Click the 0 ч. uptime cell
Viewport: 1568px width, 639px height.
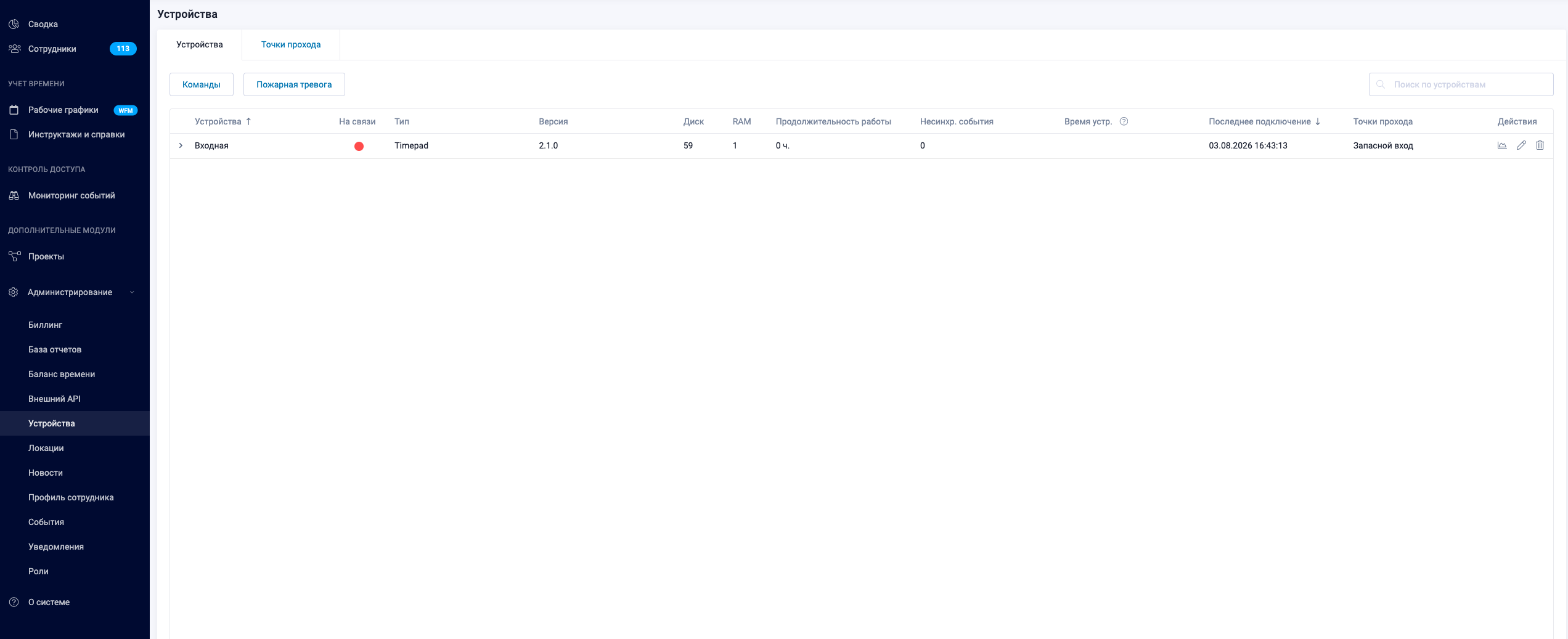pos(782,145)
